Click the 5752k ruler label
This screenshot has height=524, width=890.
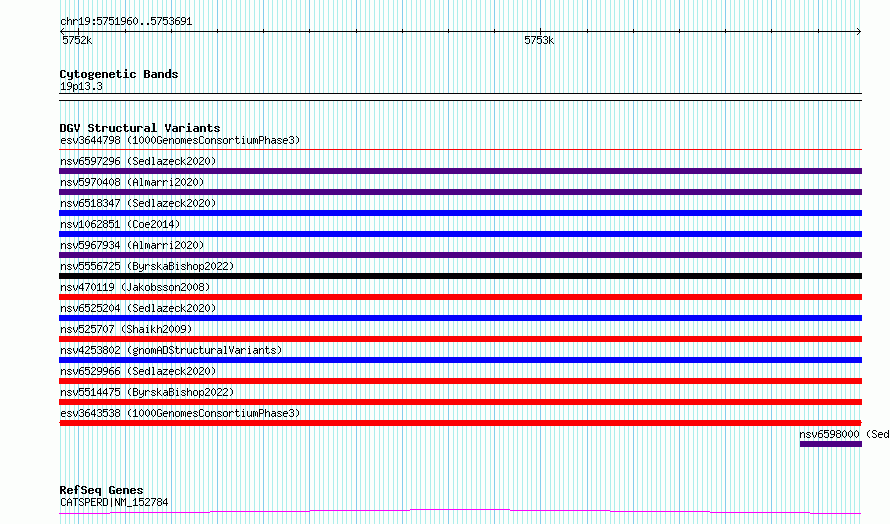pos(77,40)
